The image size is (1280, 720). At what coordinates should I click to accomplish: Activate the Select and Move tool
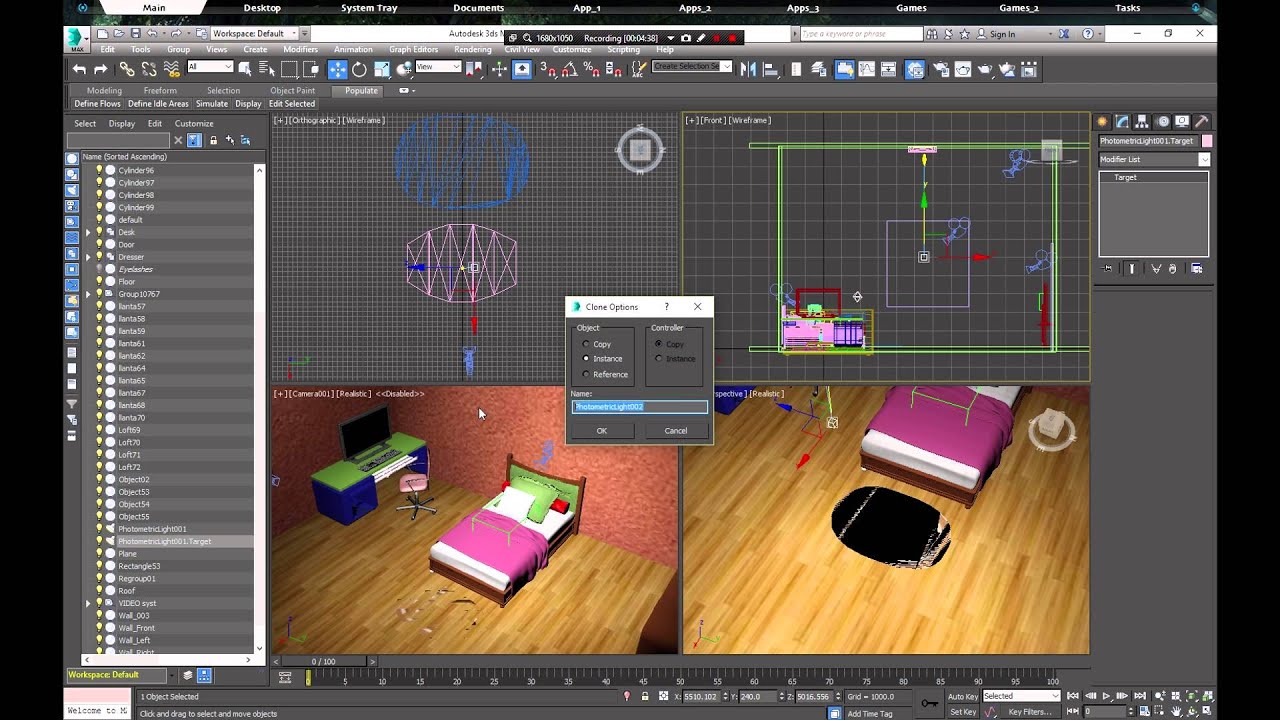pyautogui.click(x=337, y=69)
